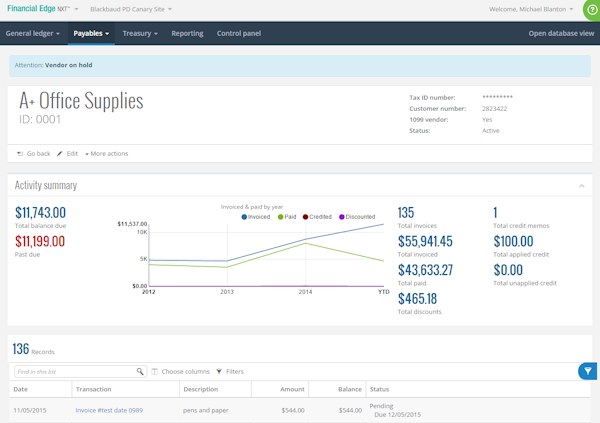Open the Blackbaud PD Canary Site dropdown
Image resolution: width=600 pixels, height=423 pixels.
pos(131,9)
